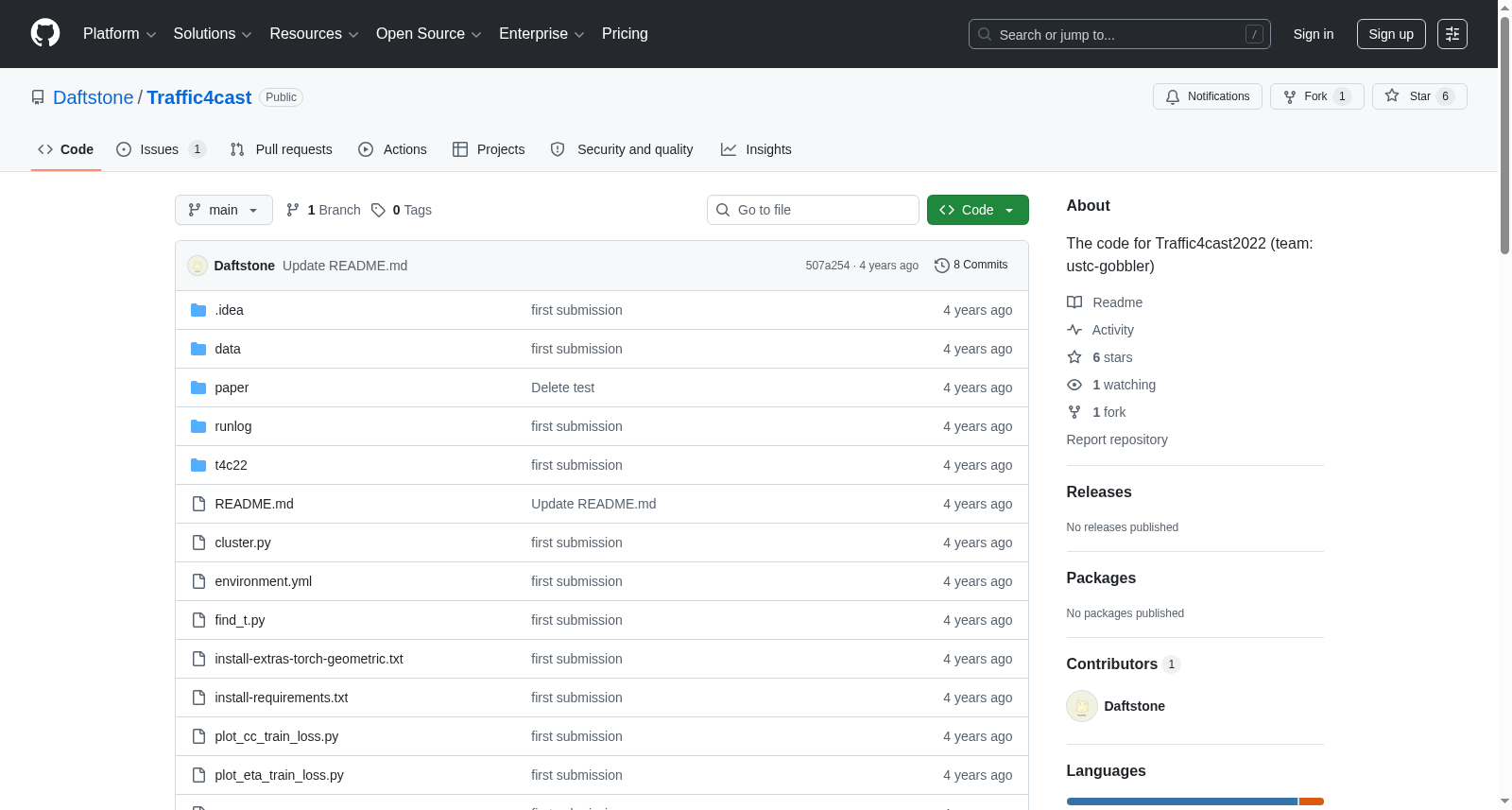1512x810 pixels.
Task: Open the install-extras-torch-geometric.txt file
Action: [309, 659]
